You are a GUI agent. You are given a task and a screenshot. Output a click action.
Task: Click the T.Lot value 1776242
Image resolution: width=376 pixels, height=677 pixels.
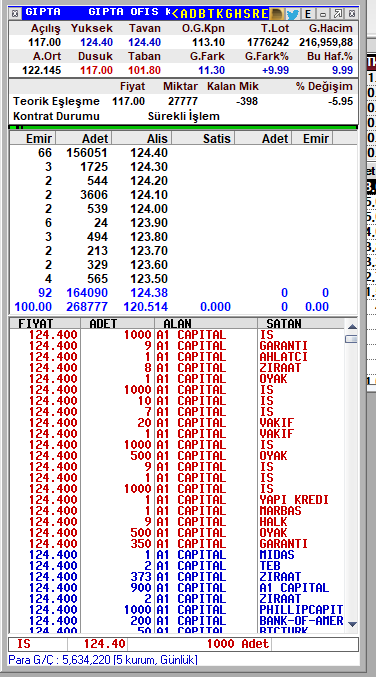268,42
